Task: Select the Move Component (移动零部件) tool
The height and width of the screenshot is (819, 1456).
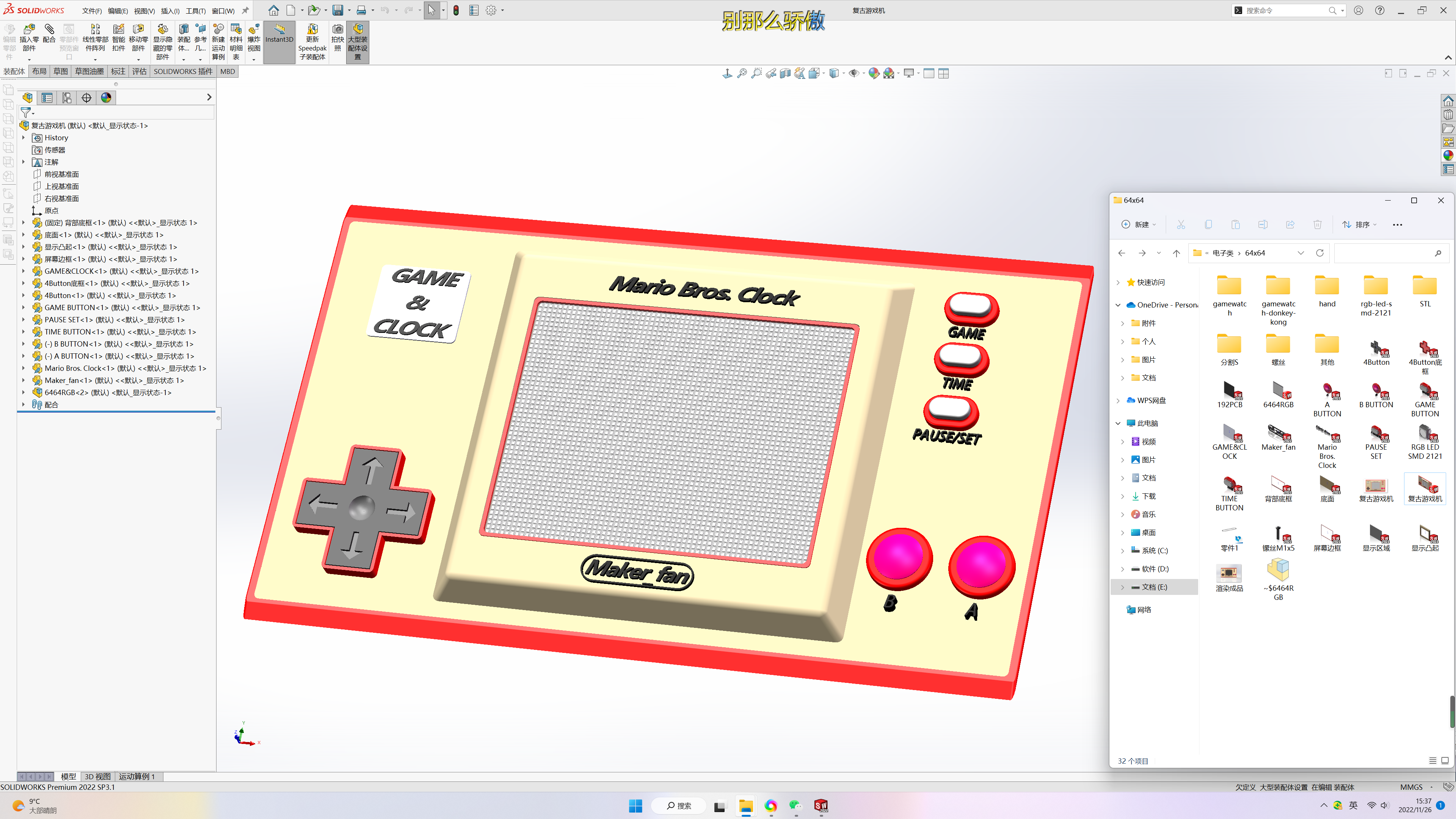Action: coord(138,38)
